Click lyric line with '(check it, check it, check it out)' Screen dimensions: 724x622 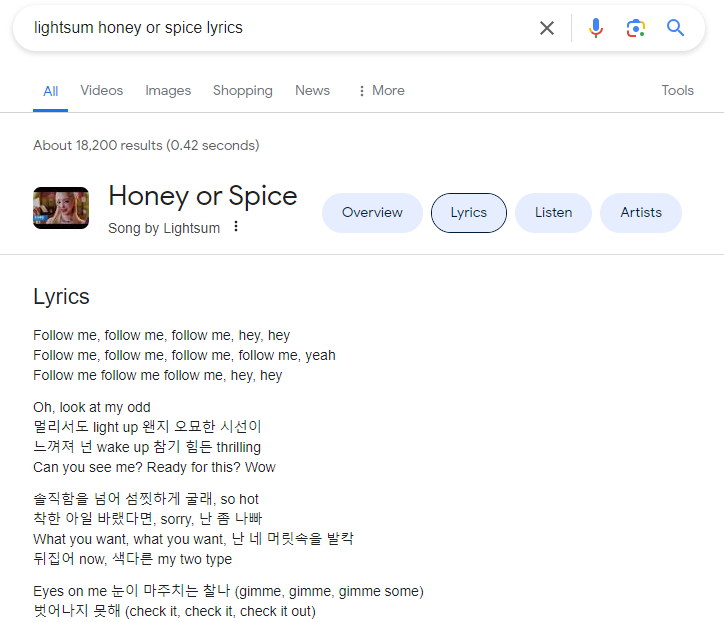pyautogui.click(x=175, y=611)
